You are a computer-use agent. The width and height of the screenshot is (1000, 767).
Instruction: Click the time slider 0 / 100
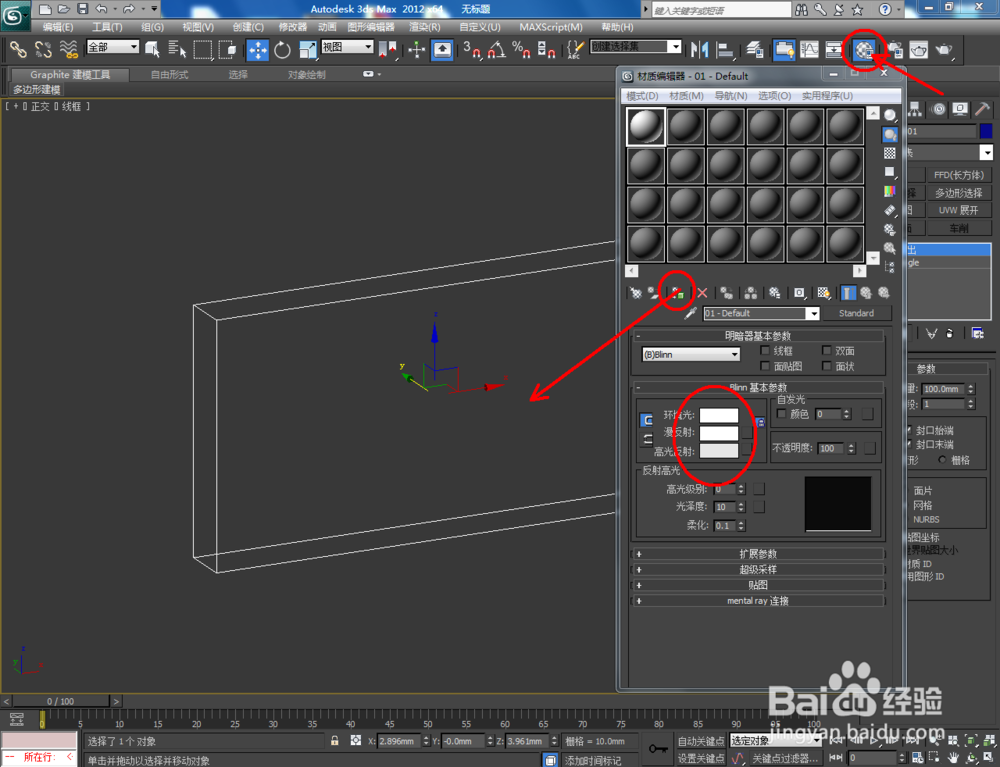(x=61, y=701)
